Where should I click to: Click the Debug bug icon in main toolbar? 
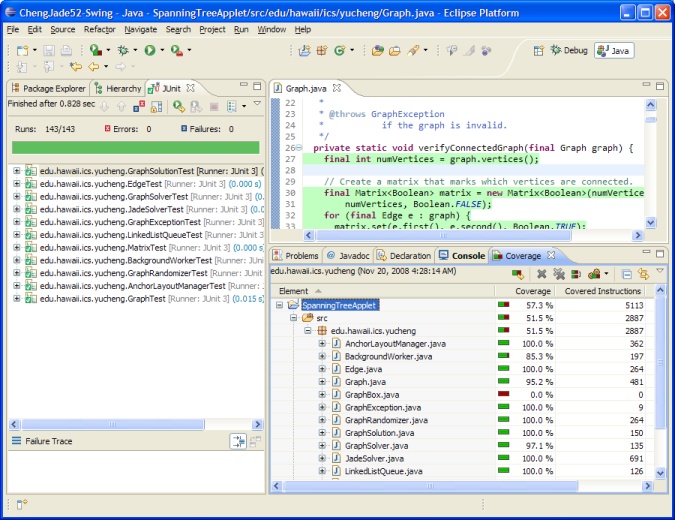123,50
